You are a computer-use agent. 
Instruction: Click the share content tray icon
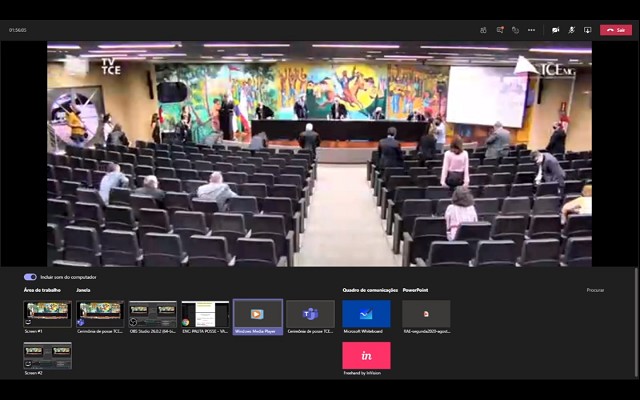coord(587,30)
